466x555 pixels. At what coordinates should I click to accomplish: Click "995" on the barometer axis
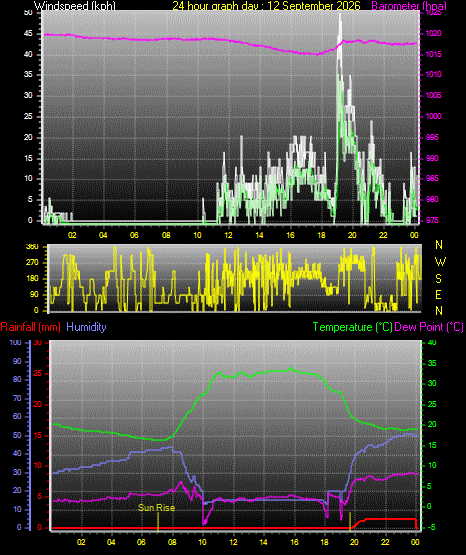[432, 137]
